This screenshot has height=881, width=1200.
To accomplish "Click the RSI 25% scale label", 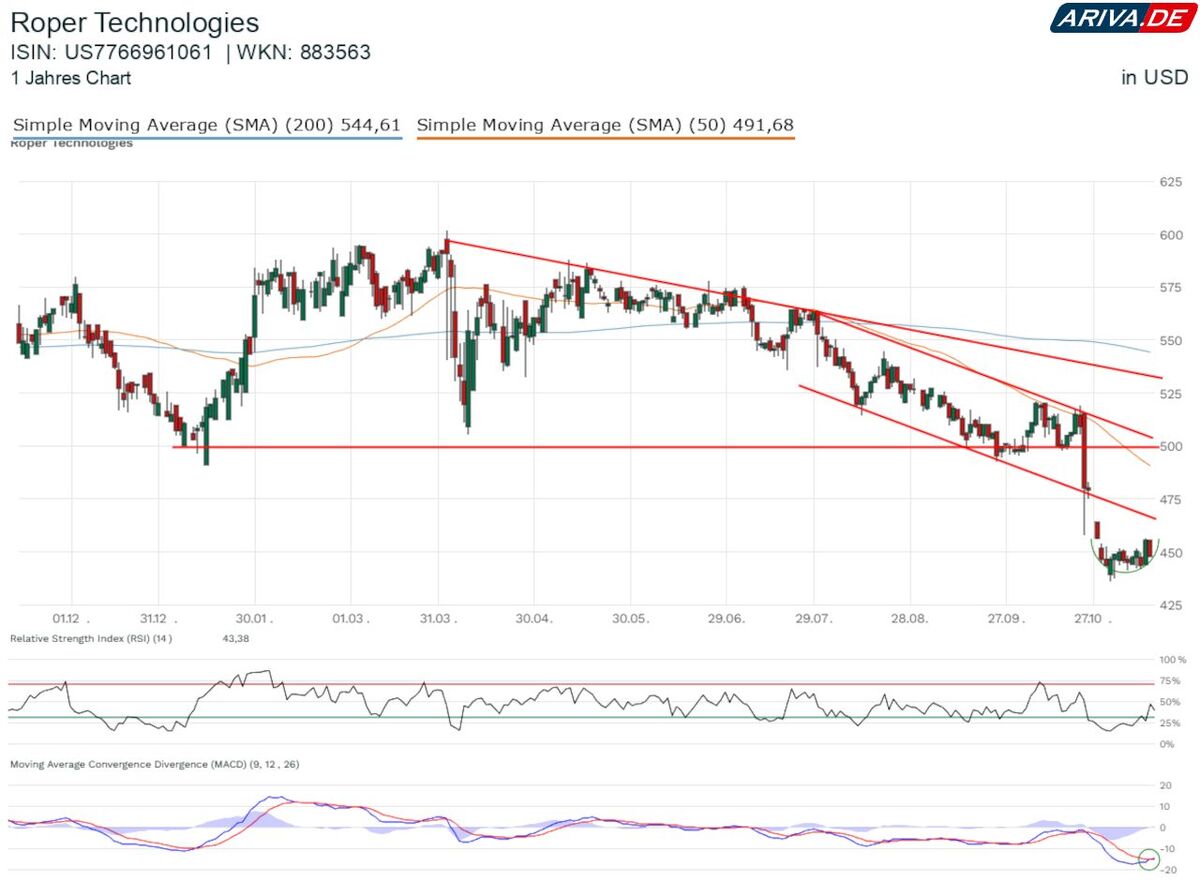I will [x=1169, y=723].
